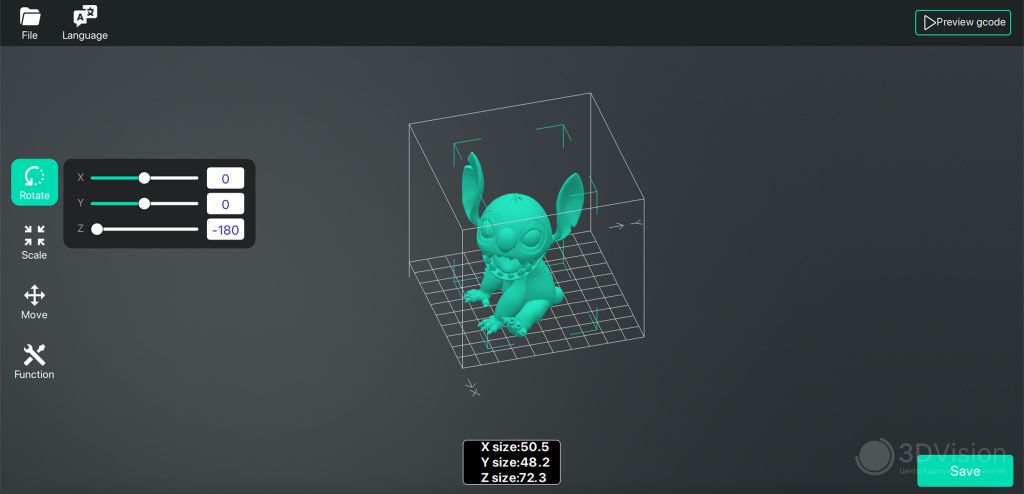Click the Z rotation slider handle

pos(97,229)
